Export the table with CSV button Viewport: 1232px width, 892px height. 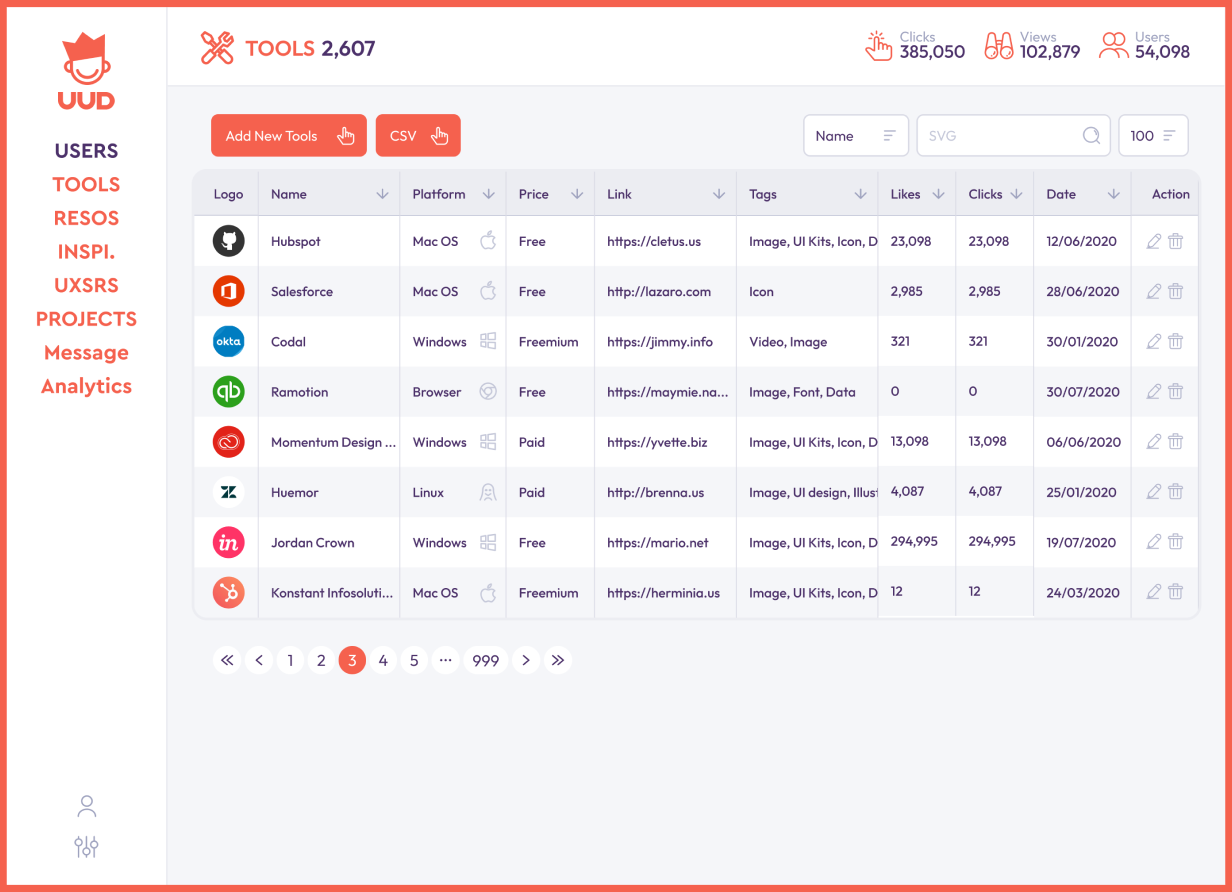pyautogui.click(x=417, y=136)
